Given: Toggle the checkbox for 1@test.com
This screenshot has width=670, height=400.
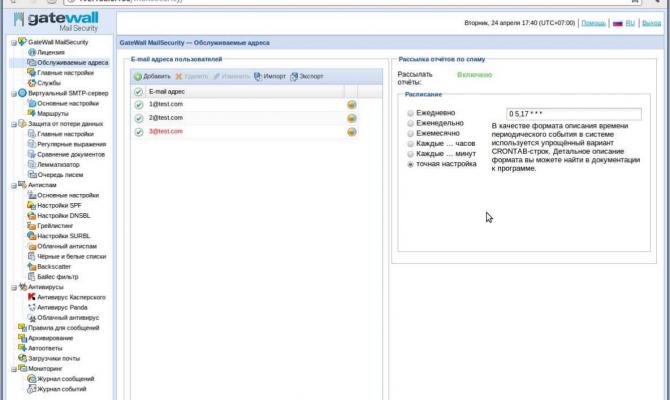Looking at the screenshot, I should [x=138, y=105].
